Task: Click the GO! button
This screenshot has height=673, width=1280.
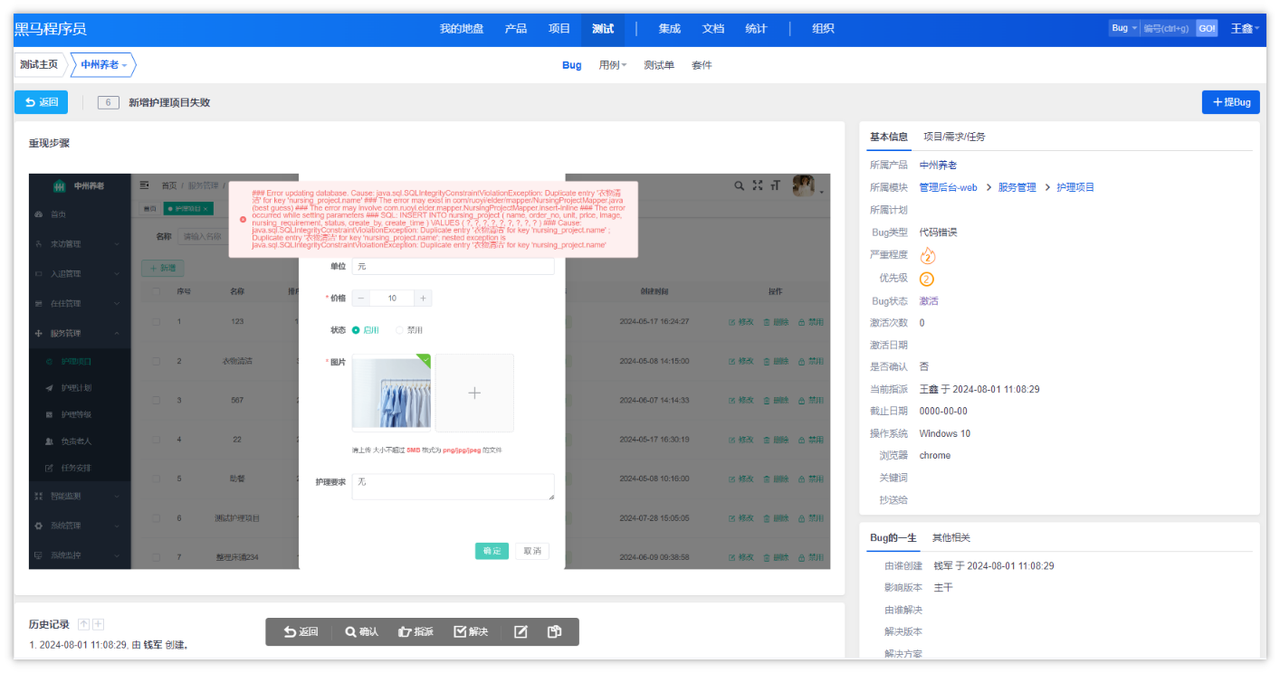Action: coord(1207,28)
